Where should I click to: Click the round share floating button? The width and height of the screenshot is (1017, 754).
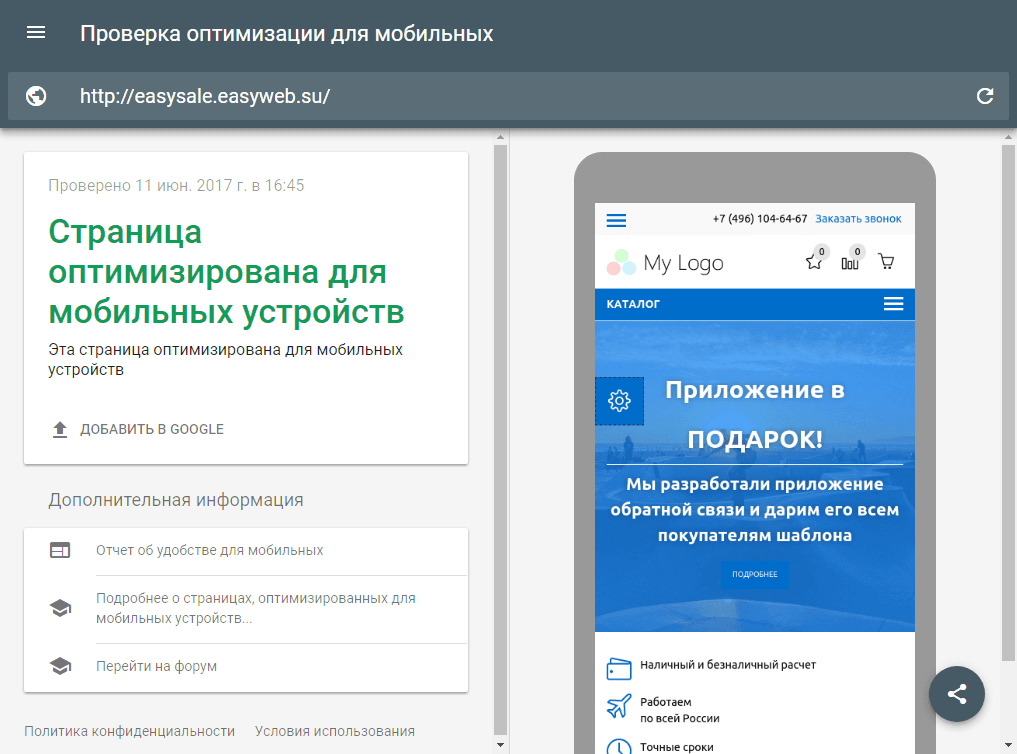coord(957,694)
